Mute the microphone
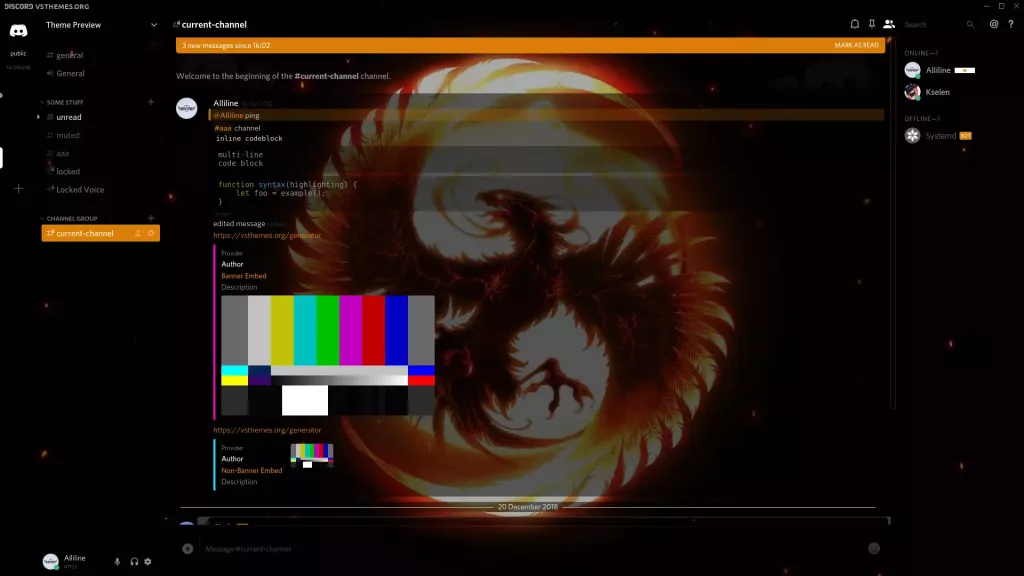The height and width of the screenshot is (576, 1024). [117, 562]
